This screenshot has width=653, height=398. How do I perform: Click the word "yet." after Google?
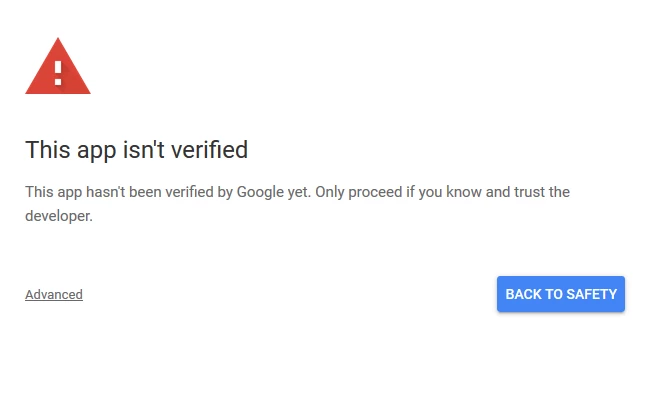click(299, 193)
